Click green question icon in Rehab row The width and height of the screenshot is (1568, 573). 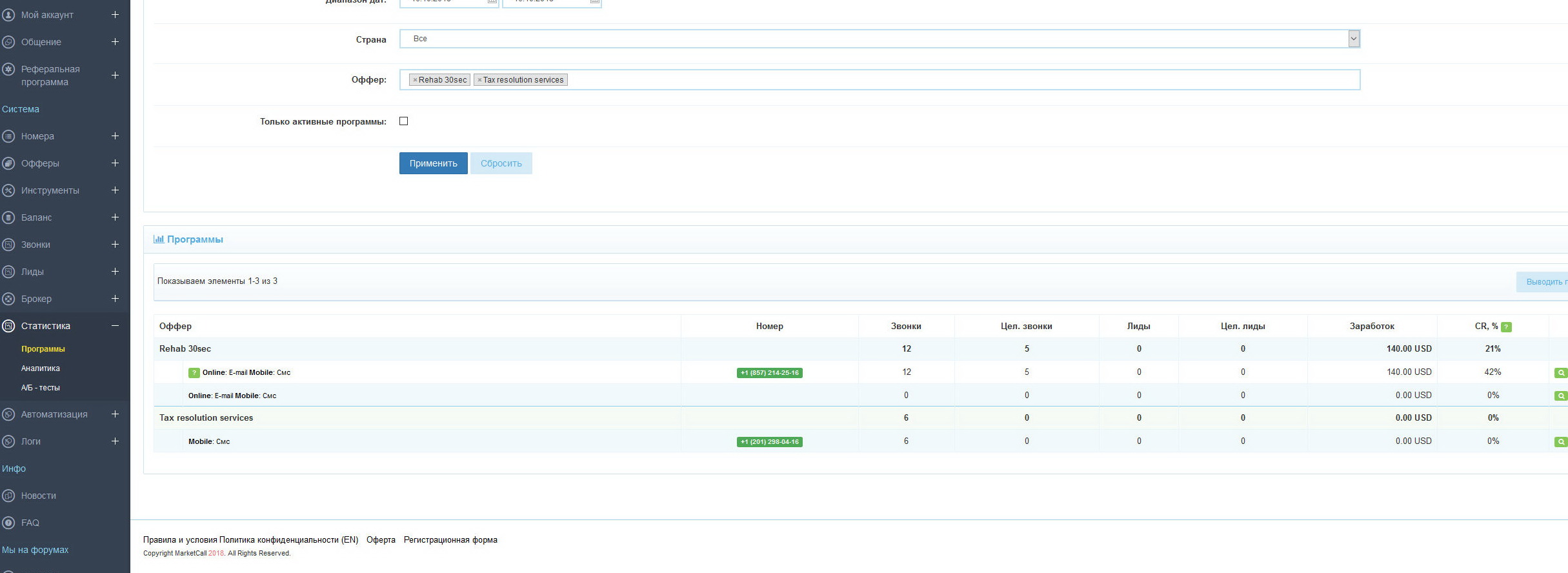194,373
